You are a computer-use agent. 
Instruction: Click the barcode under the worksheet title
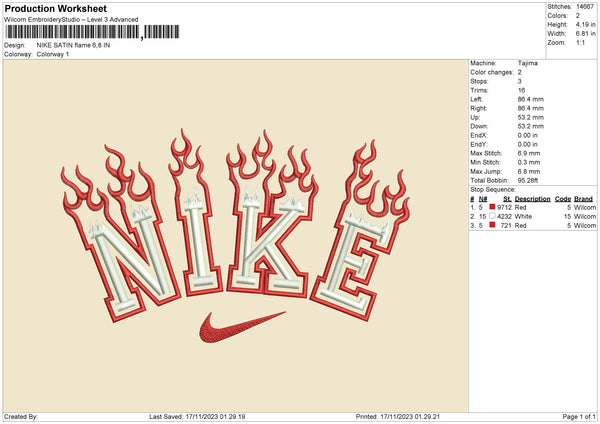(92, 32)
